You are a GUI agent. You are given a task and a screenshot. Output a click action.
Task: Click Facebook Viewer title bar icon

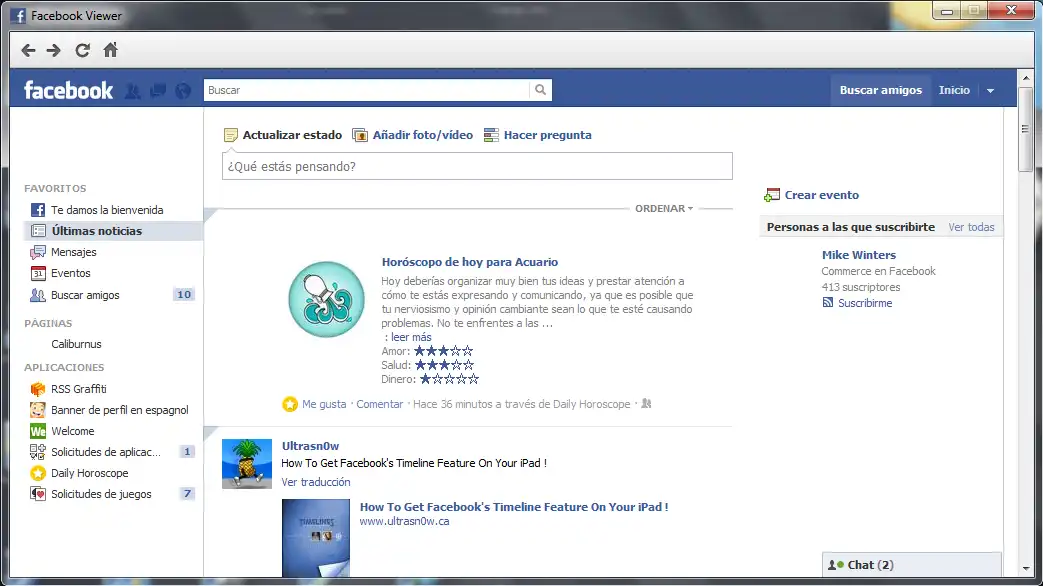pos(19,15)
